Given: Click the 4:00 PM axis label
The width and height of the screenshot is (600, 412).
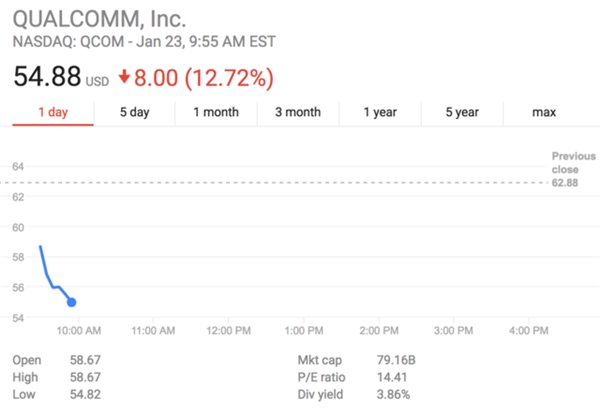Looking at the screenshot, I should click(528, 331).
